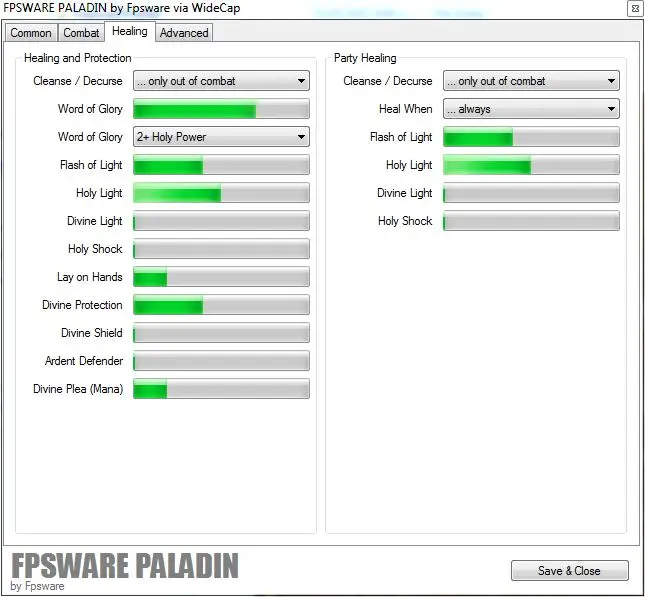Adjust the Word of Glory slider bar
645x597 pixels.
(221, 109)
